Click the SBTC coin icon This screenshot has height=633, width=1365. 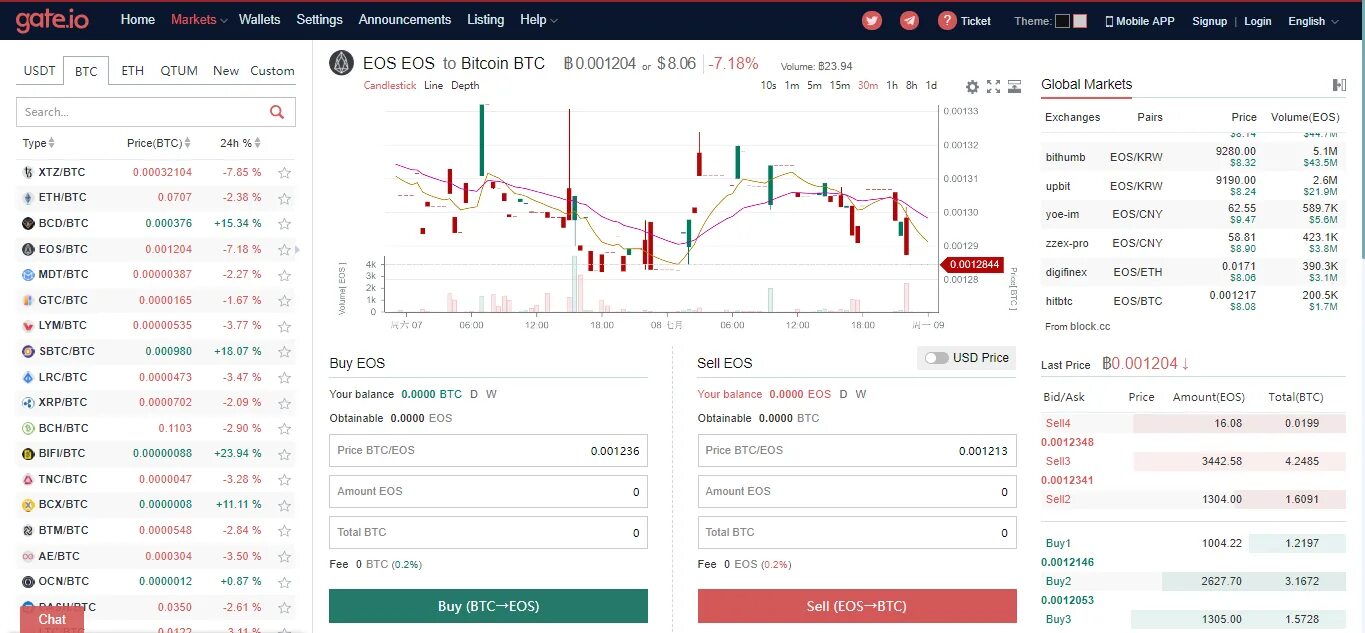(x=29, y=351)
